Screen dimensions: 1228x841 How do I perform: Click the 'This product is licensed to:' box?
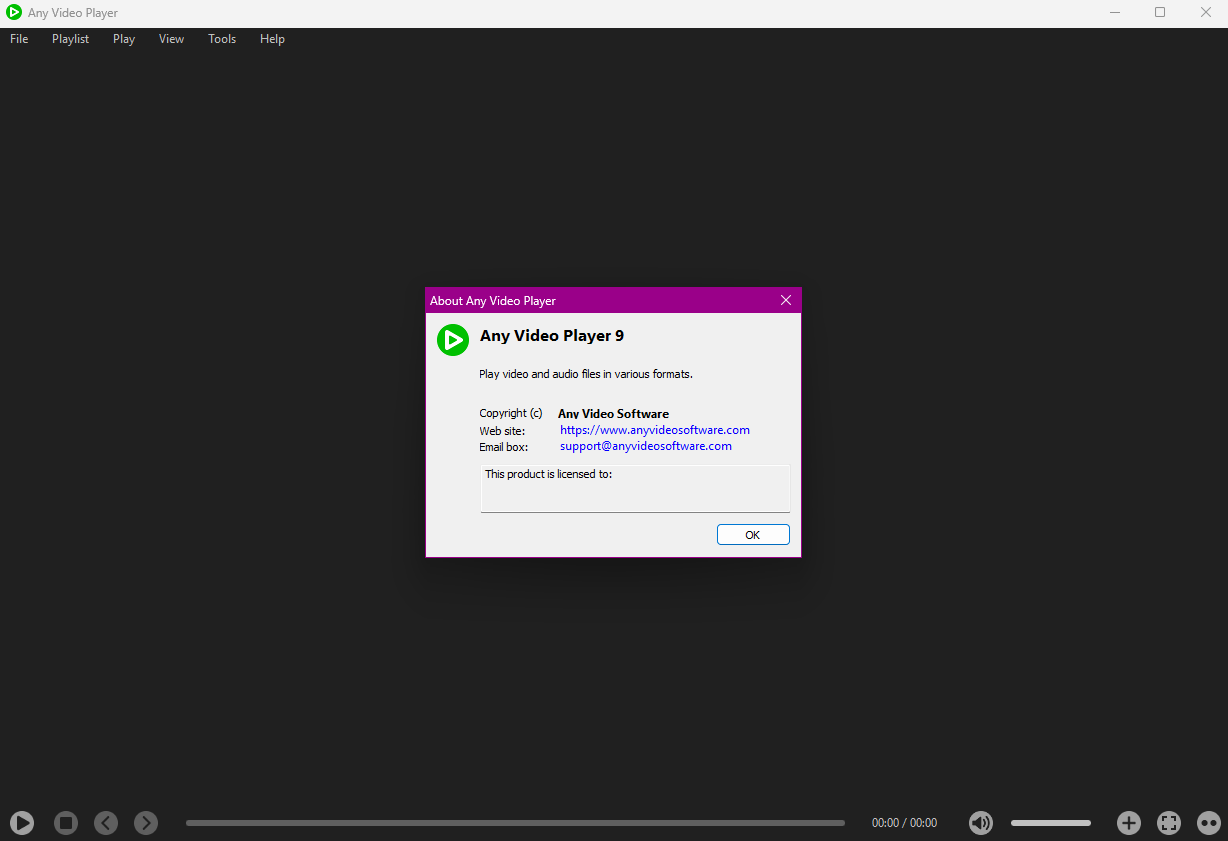[x=635, y=488]
